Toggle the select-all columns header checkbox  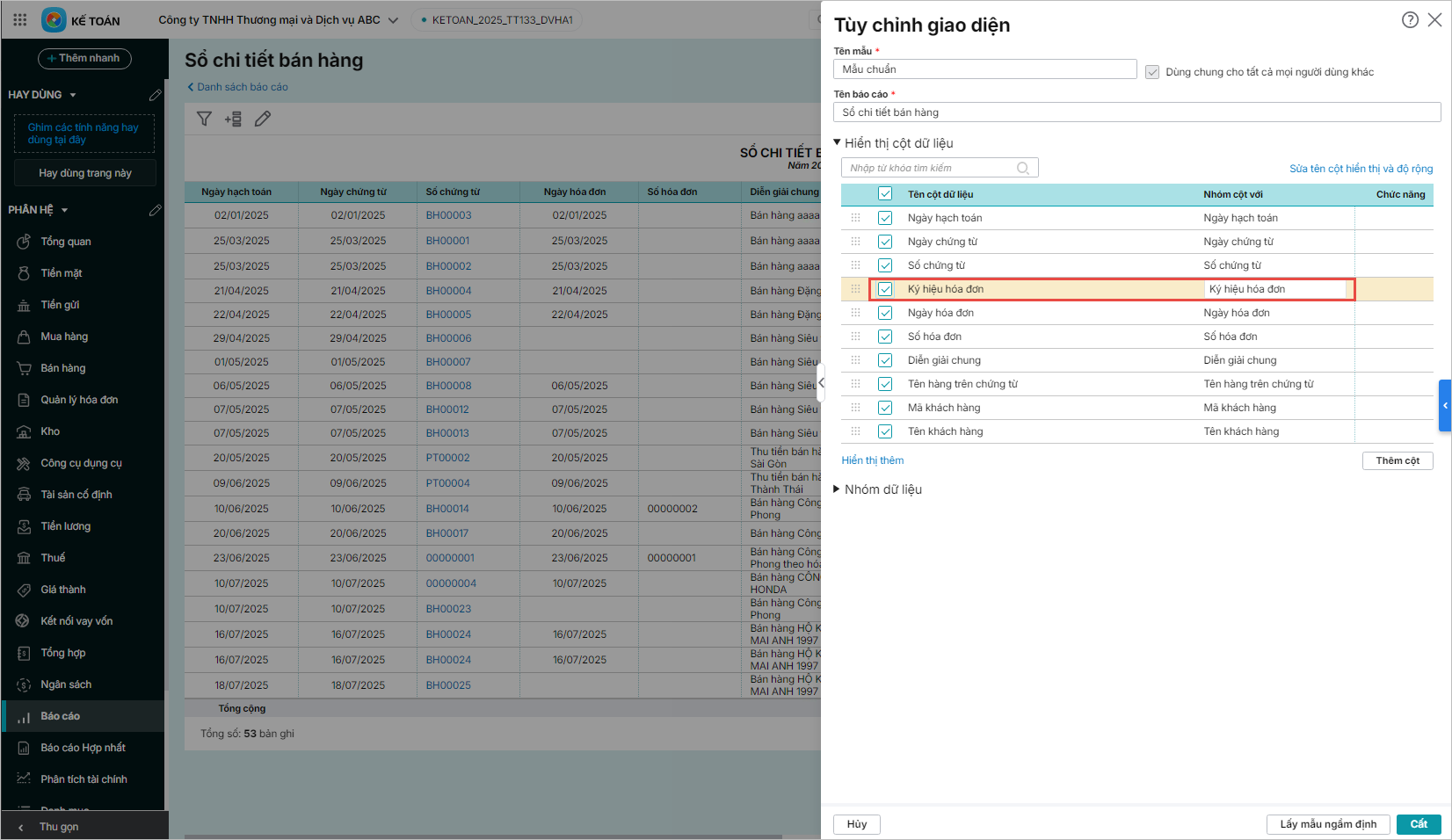pyautogui.click(x=885, y=194)
